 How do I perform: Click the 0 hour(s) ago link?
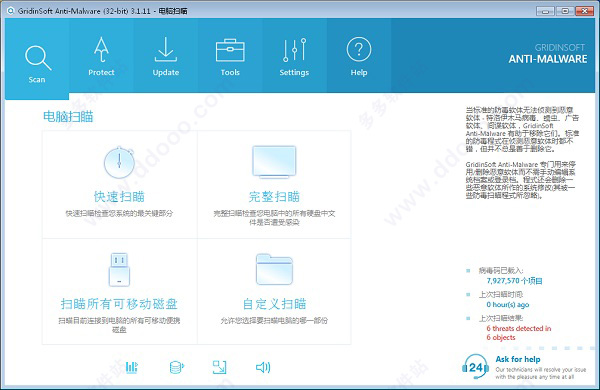508,305
